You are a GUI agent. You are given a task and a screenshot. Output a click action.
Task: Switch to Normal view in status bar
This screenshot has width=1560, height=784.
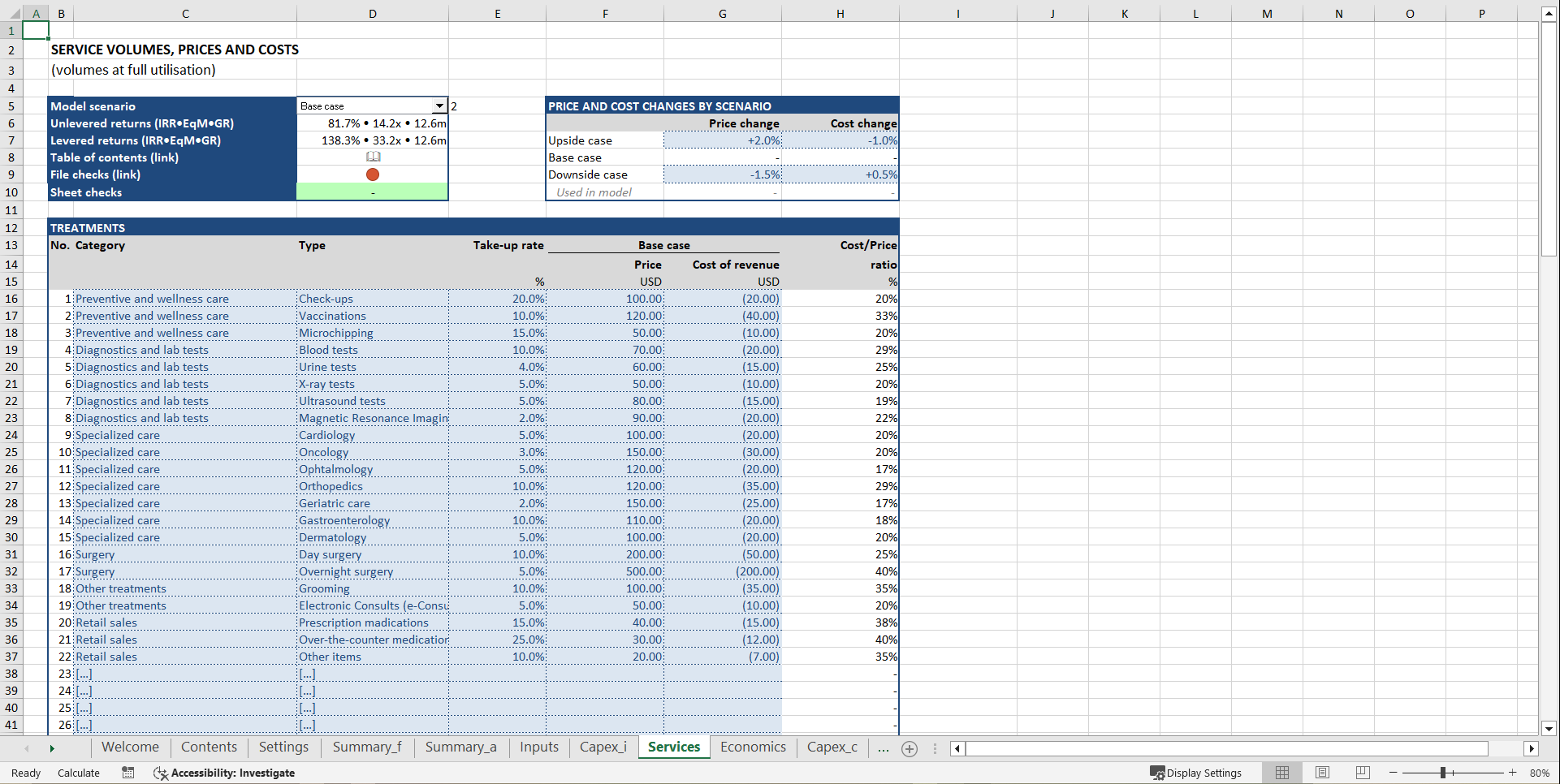[1282, 772]
